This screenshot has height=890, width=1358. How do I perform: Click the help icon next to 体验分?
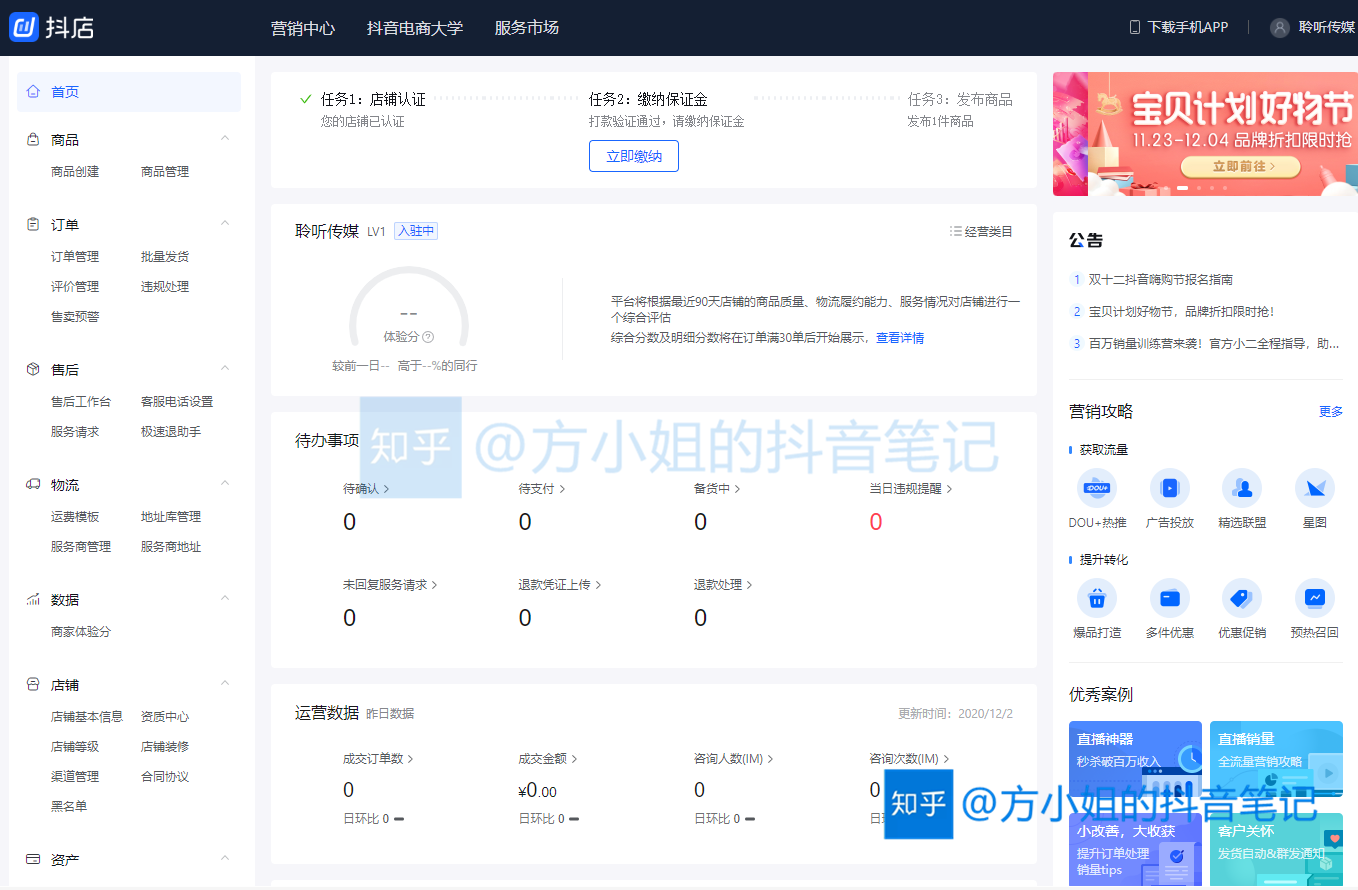[428, 337]
